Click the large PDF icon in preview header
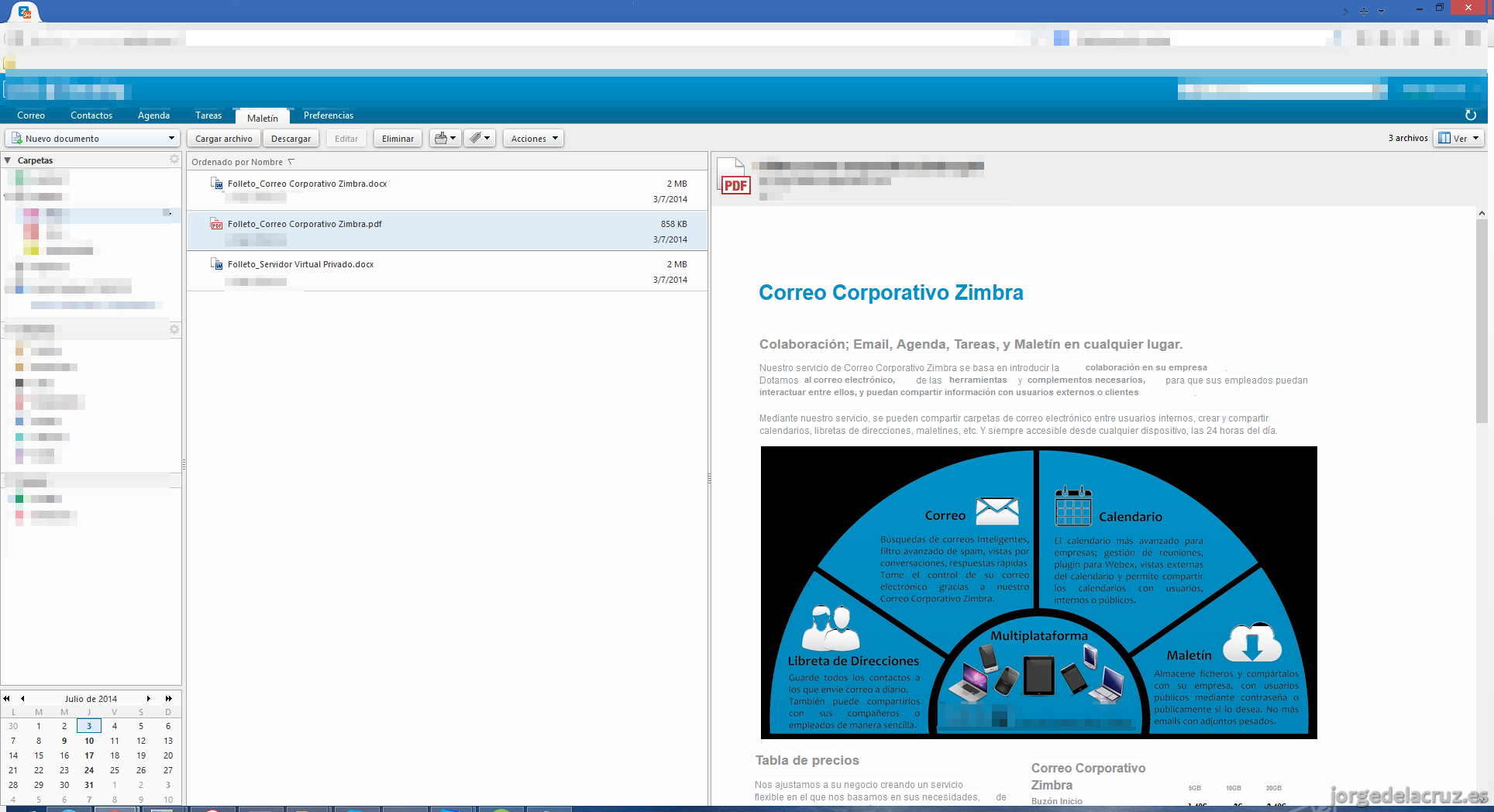 point(733,177)
